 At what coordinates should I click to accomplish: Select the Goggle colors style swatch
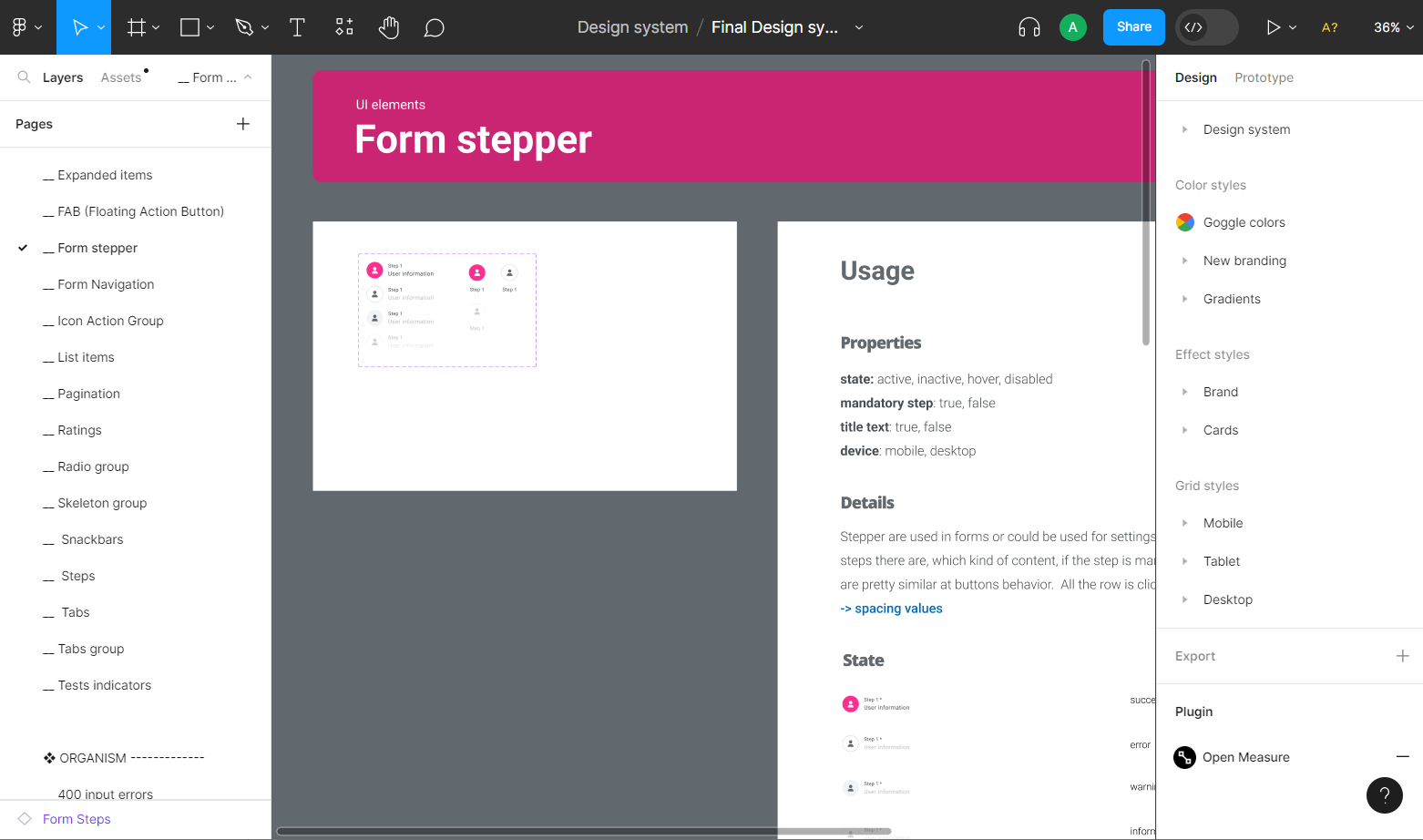(1185, 222)
